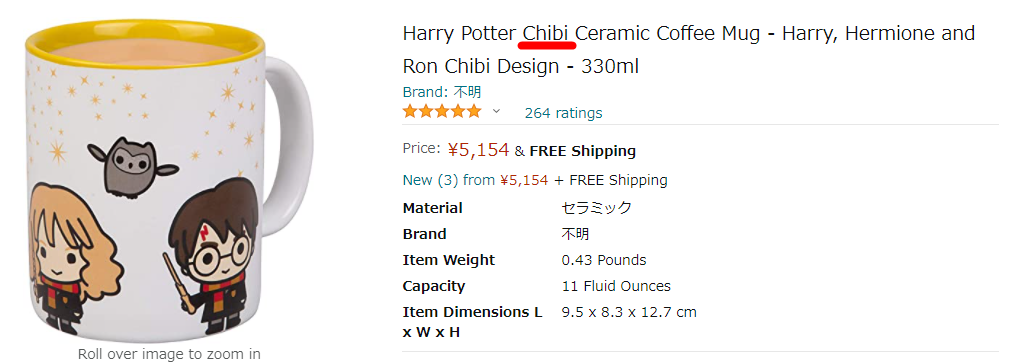The width and height of the screenshot is (1025, 363).
Task: Click the Brand row value 不明 in the details table
Action: 575,234
